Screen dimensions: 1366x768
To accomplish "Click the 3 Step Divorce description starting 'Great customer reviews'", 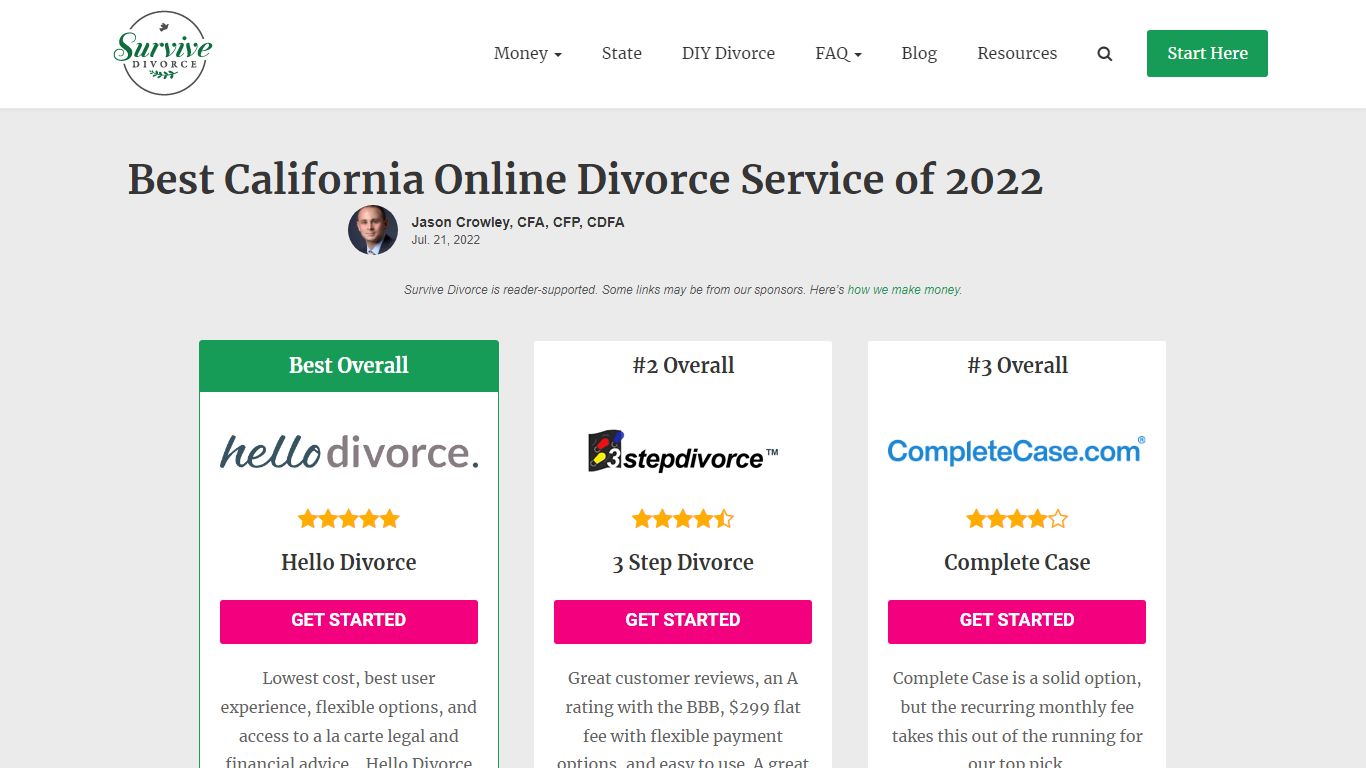I will (683, 720).
